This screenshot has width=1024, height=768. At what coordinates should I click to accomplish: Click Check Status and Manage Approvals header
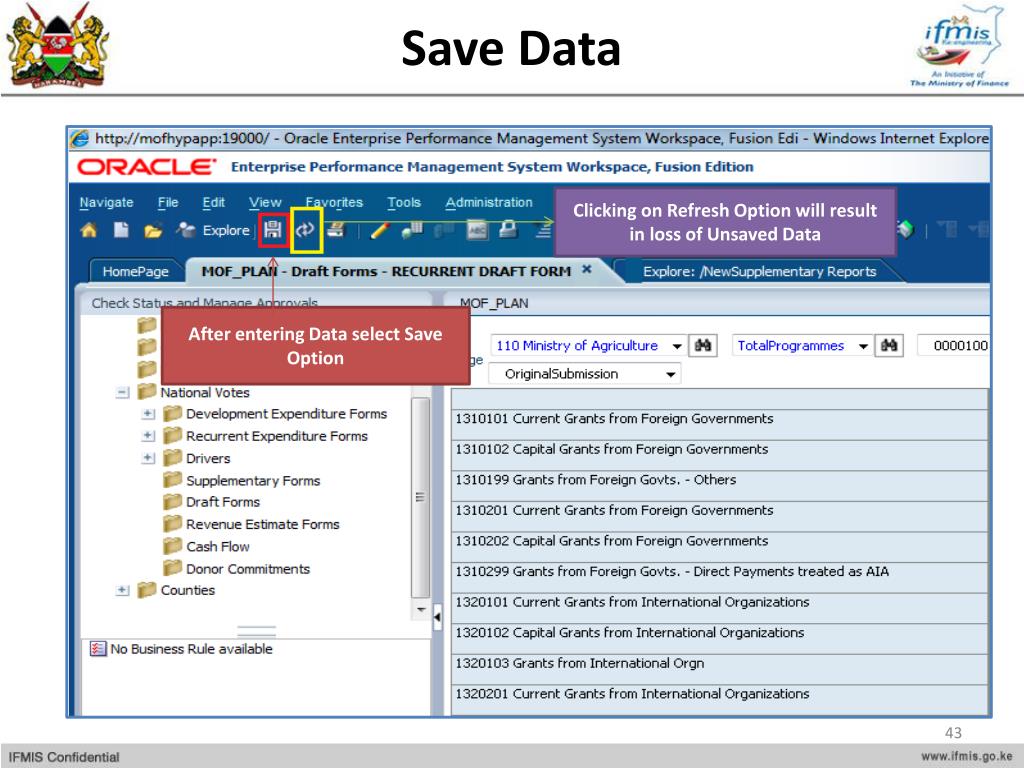(x=204, y=303)
